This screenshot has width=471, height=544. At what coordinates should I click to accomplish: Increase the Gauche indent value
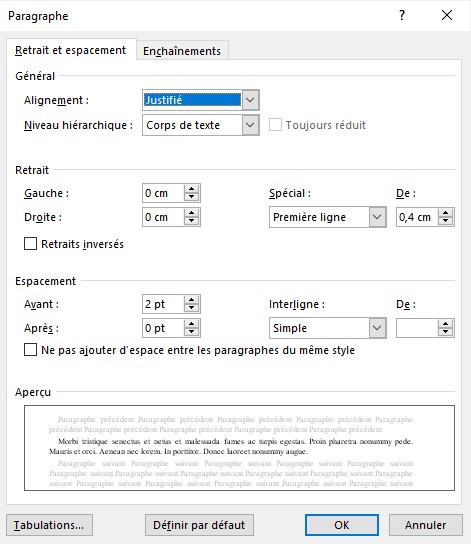click(191, 189)
